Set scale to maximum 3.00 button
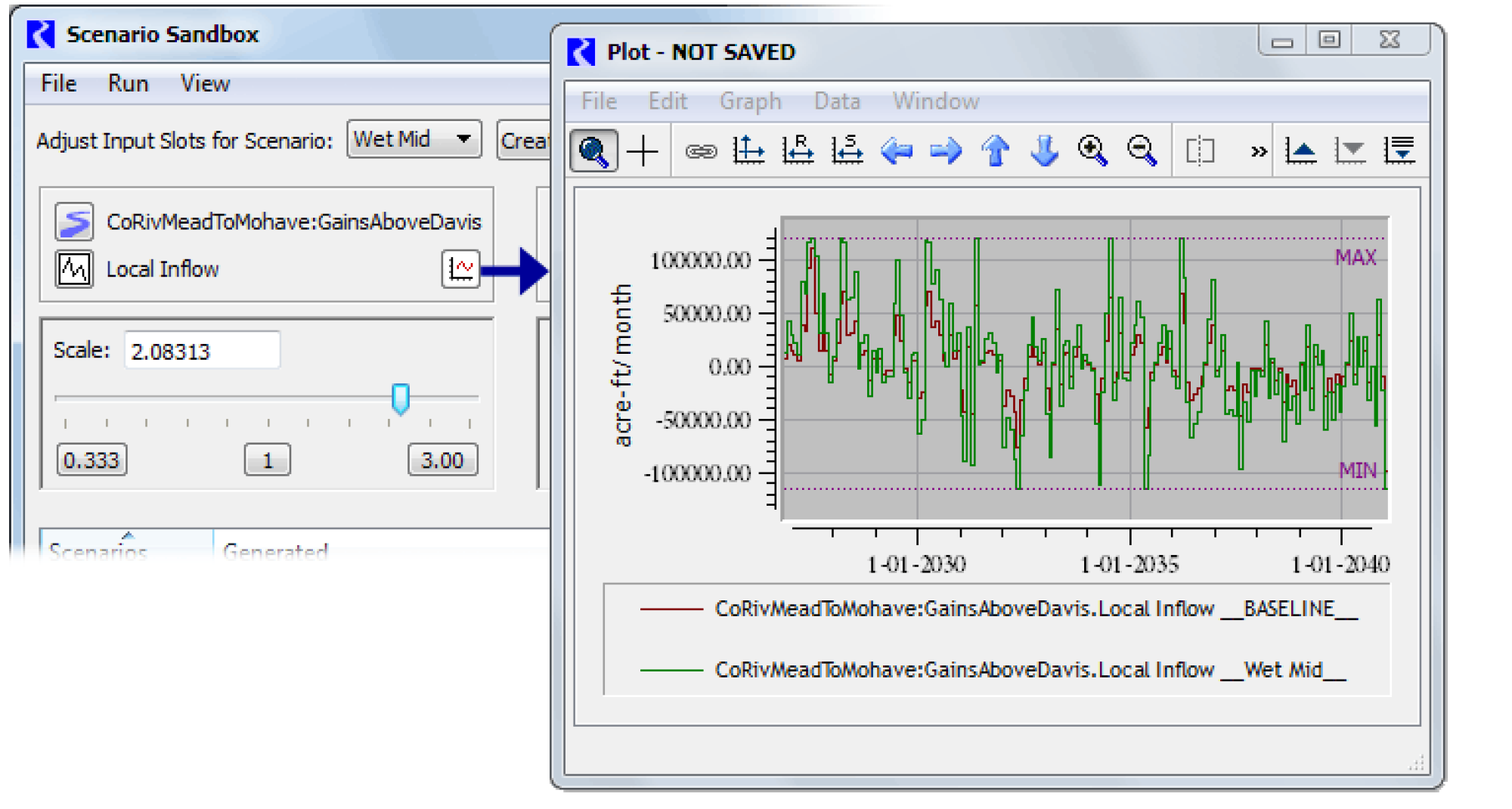 (442, 460)
